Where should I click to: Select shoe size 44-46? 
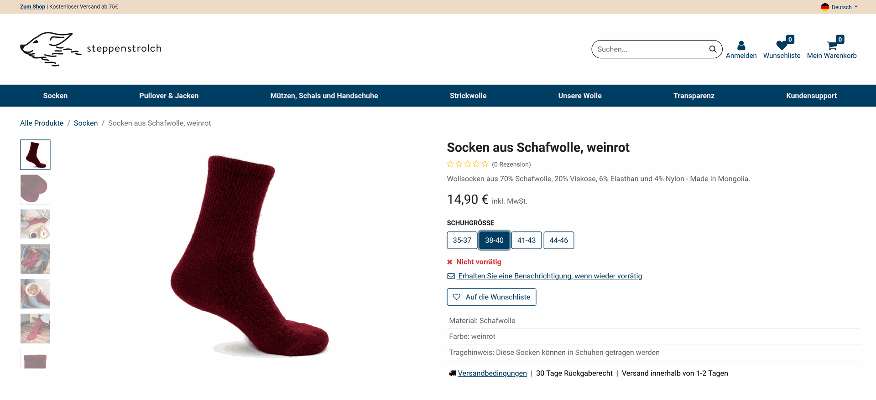coord(558,240)
